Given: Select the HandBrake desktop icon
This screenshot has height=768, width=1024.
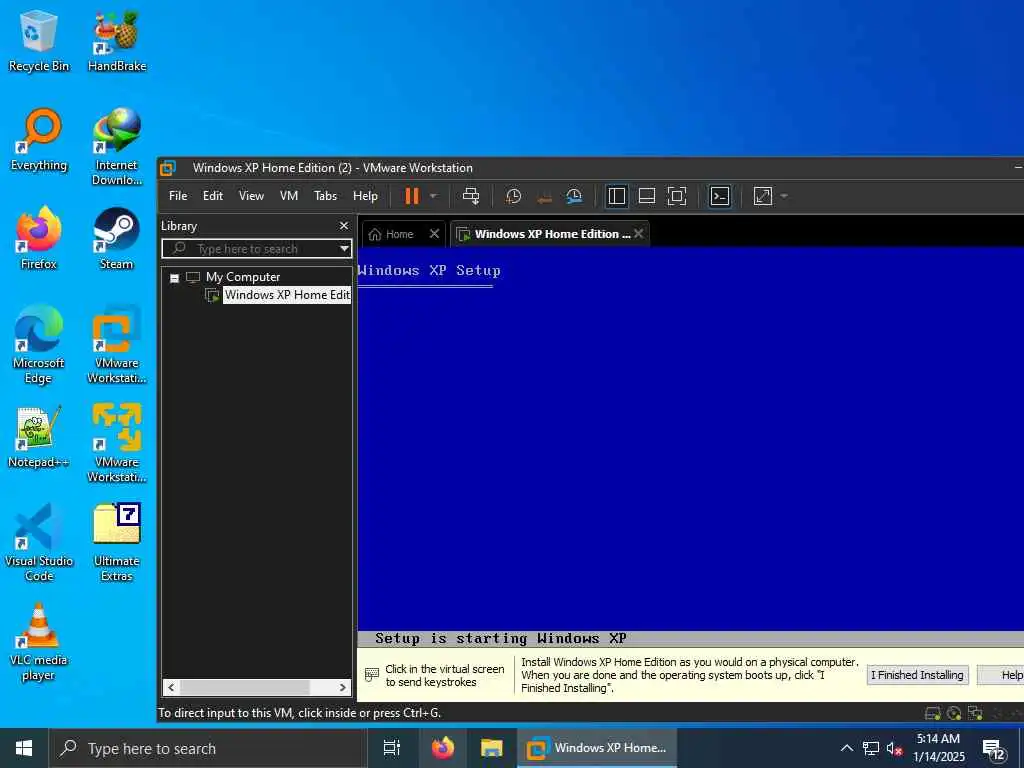Looking at the screenshot, I should (x=117, y=40).
